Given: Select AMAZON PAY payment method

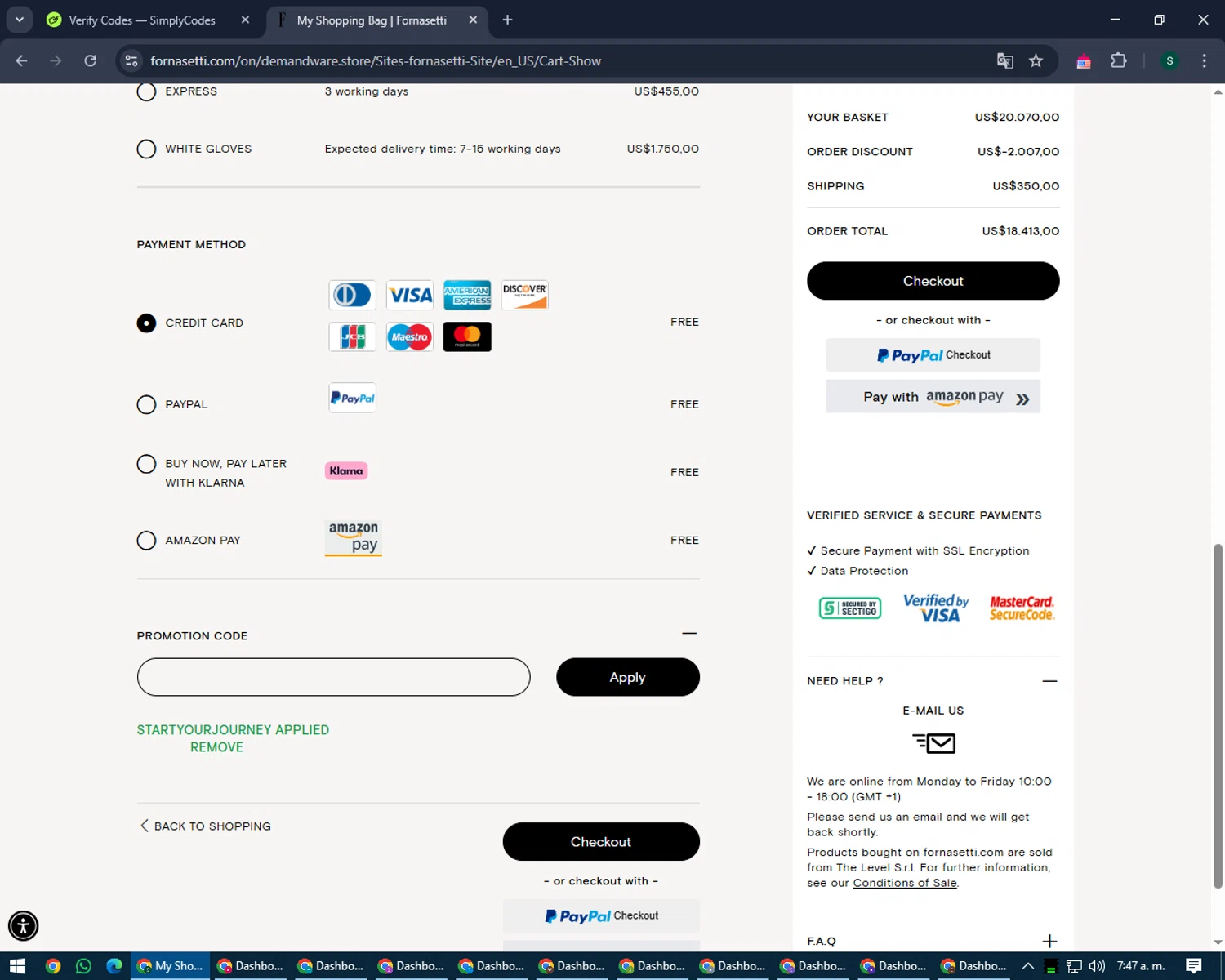Looking at the screenshot, I should point(146,540).
